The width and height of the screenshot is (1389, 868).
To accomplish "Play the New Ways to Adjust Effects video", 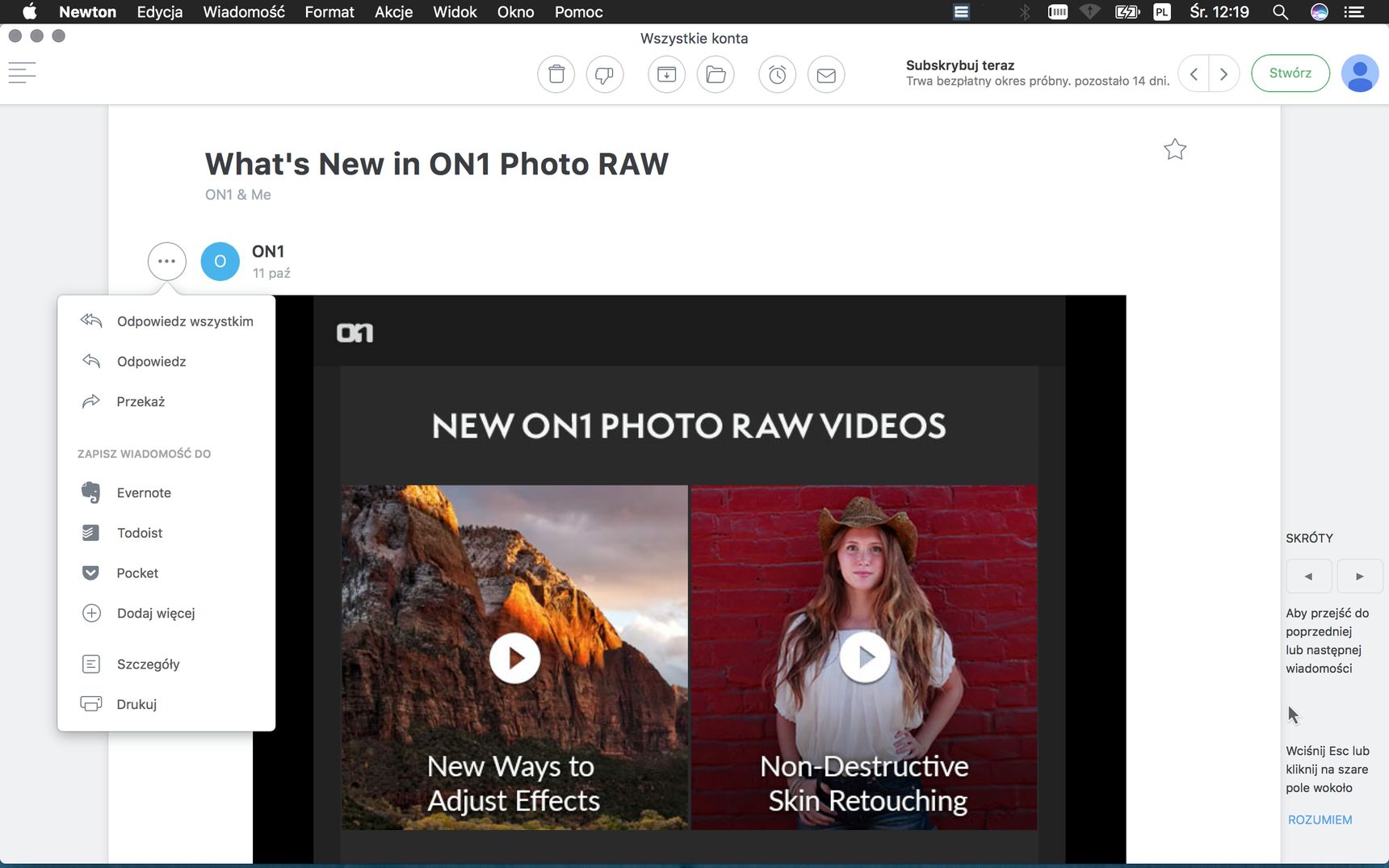I will tap(514, 658).
